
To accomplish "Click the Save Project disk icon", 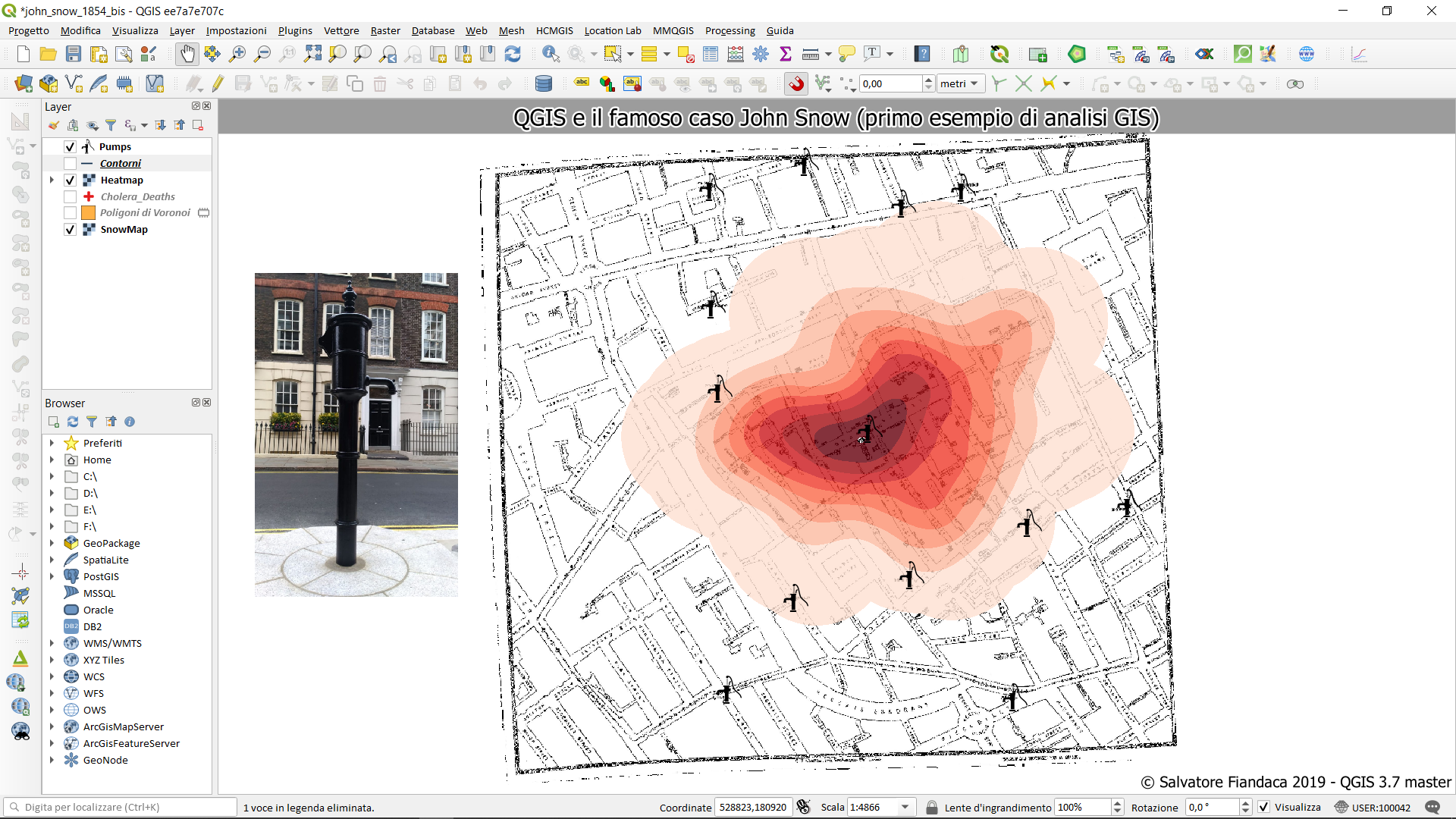I will click(x=74, y=54).
